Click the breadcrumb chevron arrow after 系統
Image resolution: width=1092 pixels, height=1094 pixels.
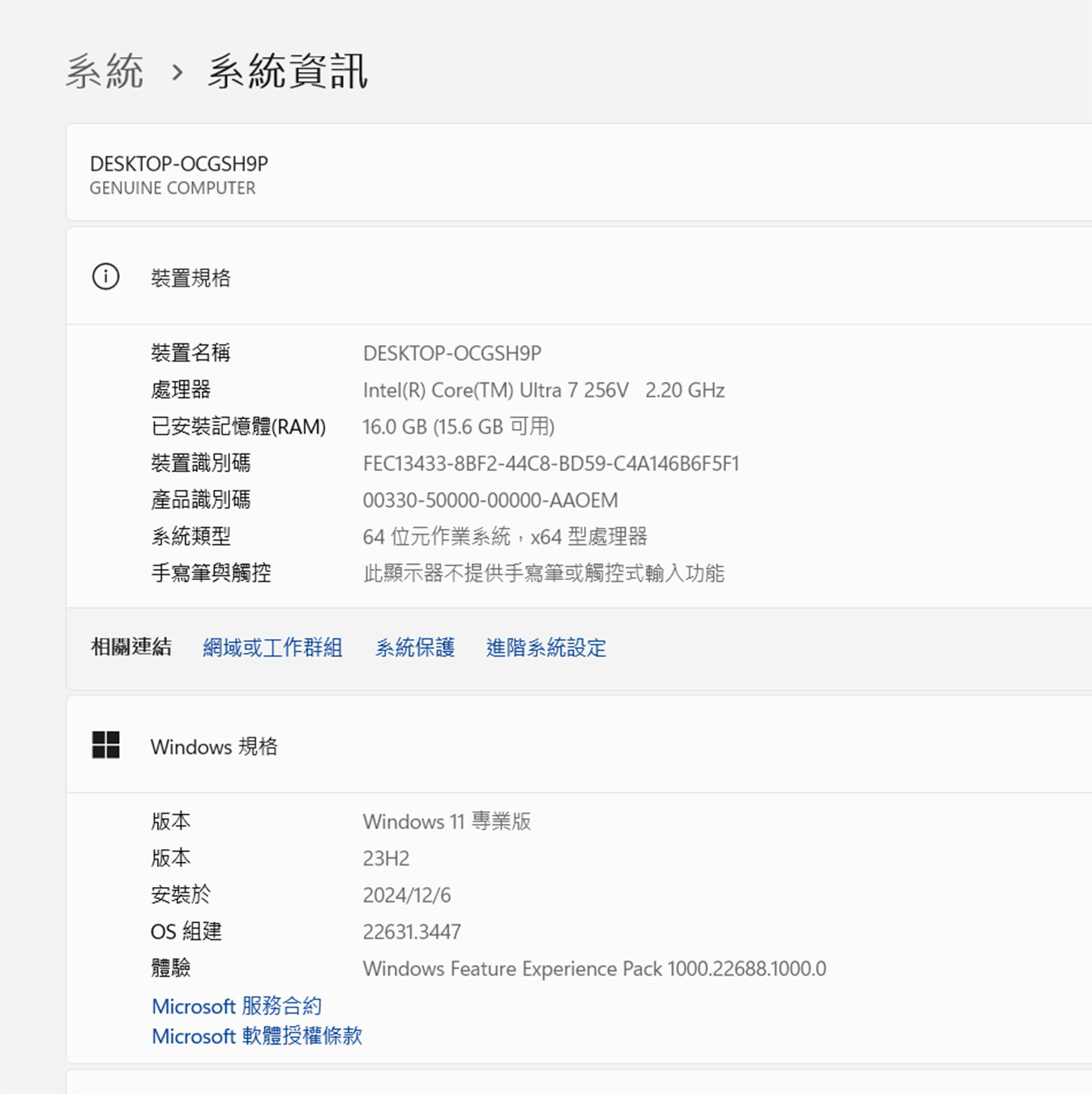point(177,73)
